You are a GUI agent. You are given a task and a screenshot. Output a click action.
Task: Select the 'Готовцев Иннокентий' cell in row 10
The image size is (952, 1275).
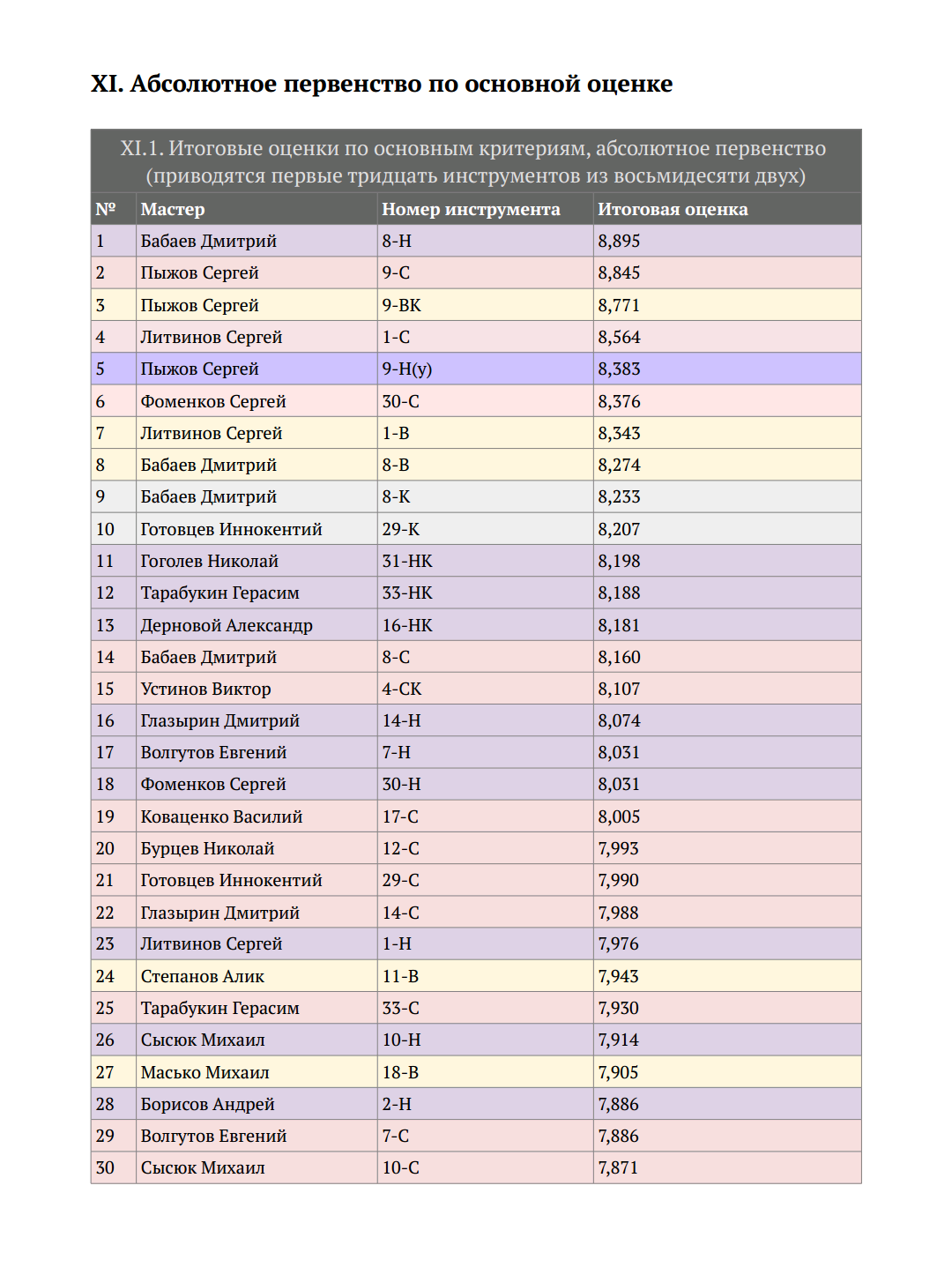click(x=257, y=529)
